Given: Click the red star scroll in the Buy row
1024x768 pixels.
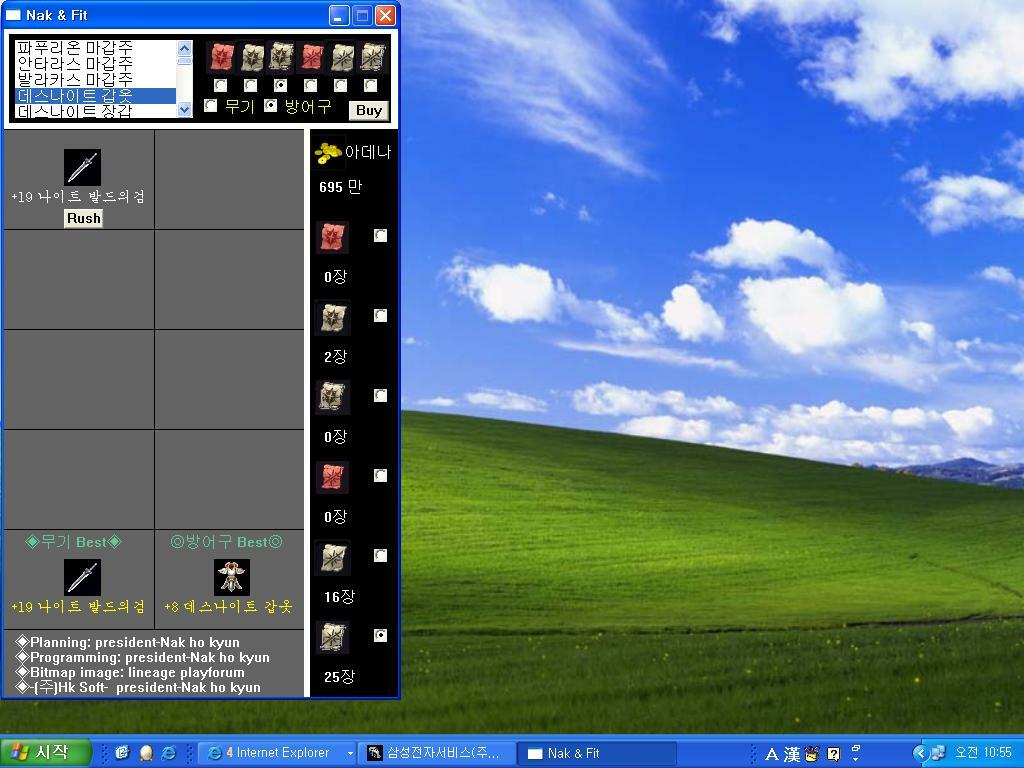Looking at the screenshot, I should pos(221,57).
